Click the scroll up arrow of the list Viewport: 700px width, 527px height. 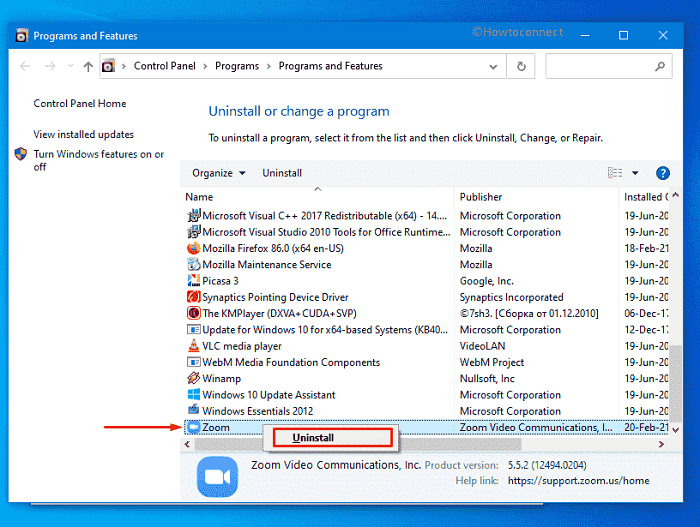point(675,195)
